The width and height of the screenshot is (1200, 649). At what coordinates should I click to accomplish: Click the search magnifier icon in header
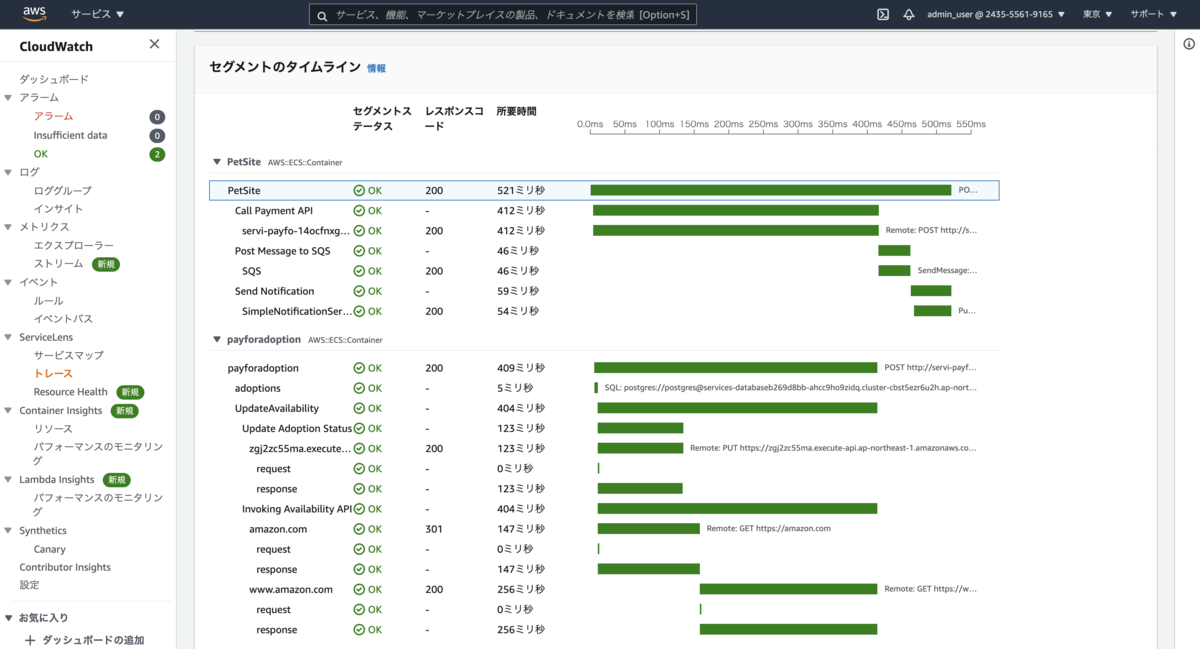pyautogui.click(x=322, y=15)
